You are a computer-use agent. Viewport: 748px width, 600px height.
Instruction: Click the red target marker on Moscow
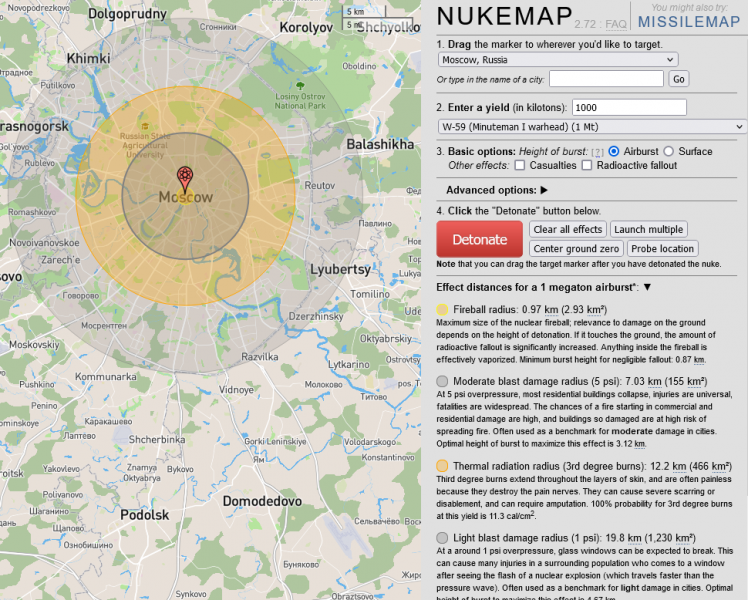185,179
